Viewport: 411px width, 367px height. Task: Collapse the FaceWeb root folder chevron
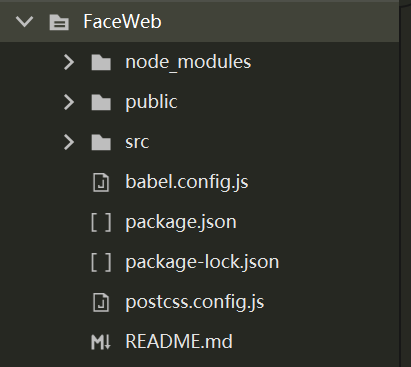(x=24, y=22)
